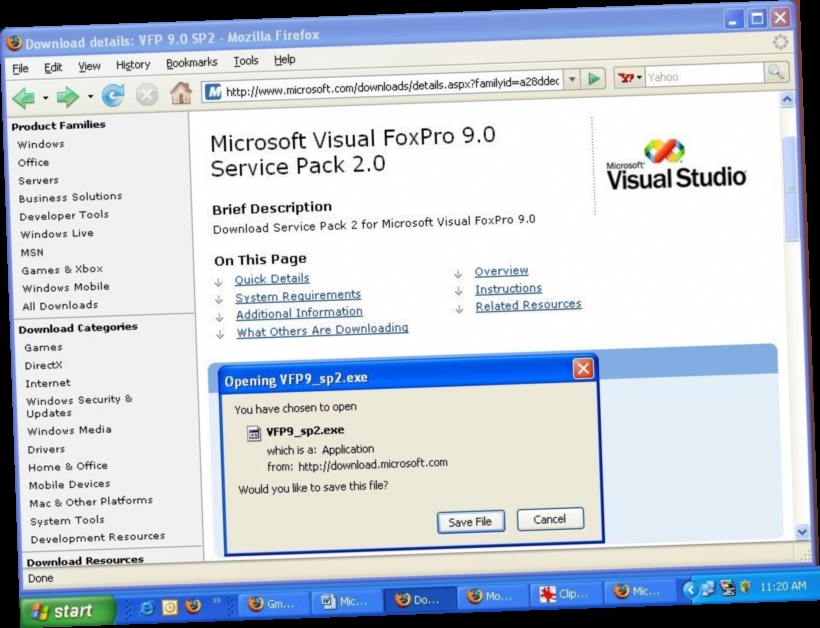This screenshot has width=820, height=628.
Task: Open the Back history dropdown arrow
Action: pos(45,97)
